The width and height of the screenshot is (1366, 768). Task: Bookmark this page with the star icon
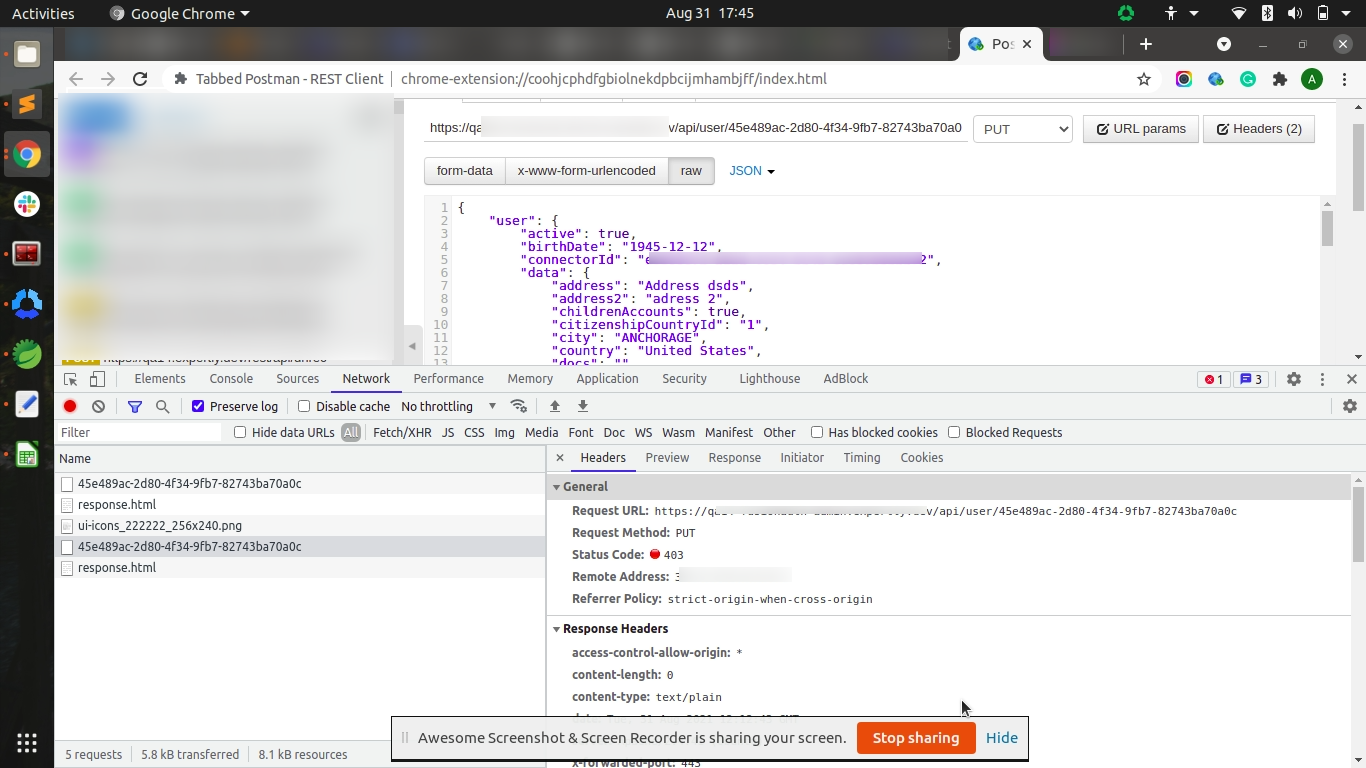pos(1144,79)
